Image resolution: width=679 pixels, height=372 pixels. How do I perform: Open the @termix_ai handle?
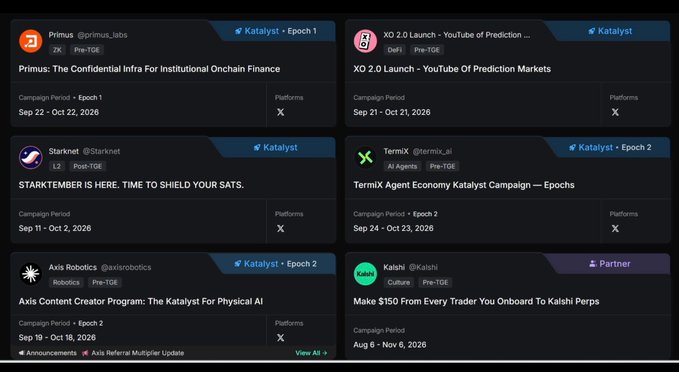click(x=432, y=151)
